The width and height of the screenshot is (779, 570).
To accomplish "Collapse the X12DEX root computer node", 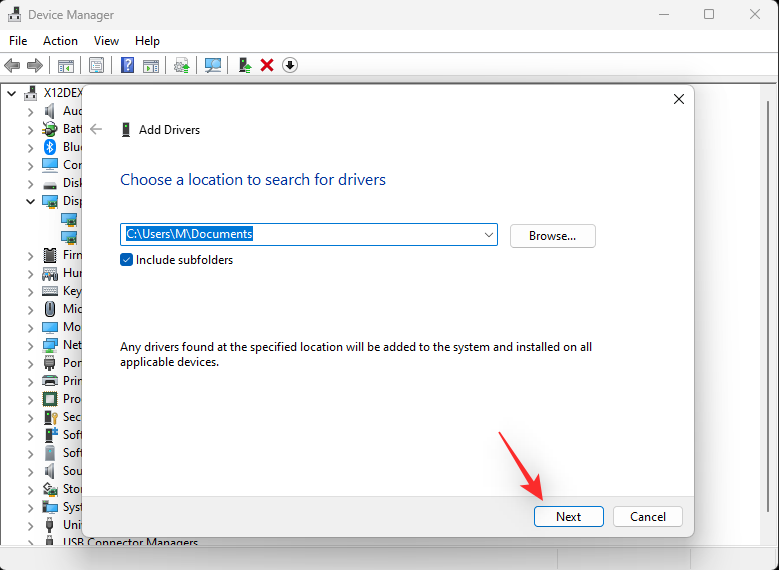I will [x=12, y=93].
